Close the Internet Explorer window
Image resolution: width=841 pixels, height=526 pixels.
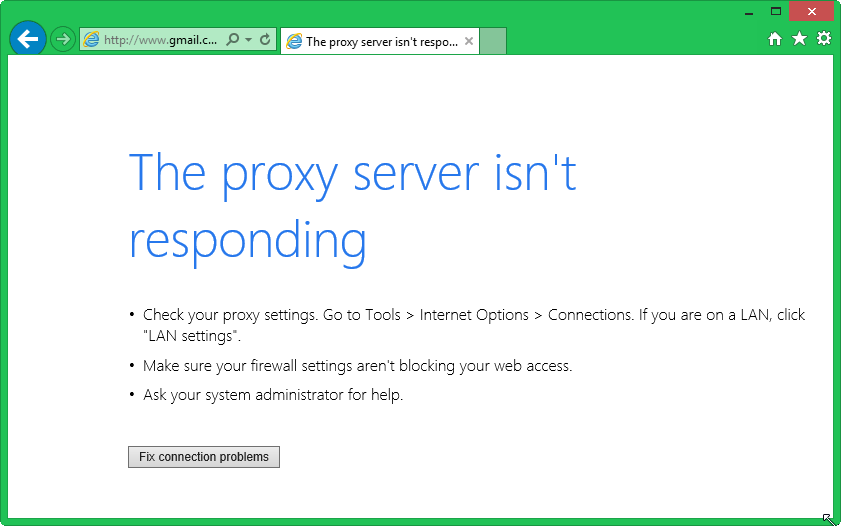click(811, 11)
